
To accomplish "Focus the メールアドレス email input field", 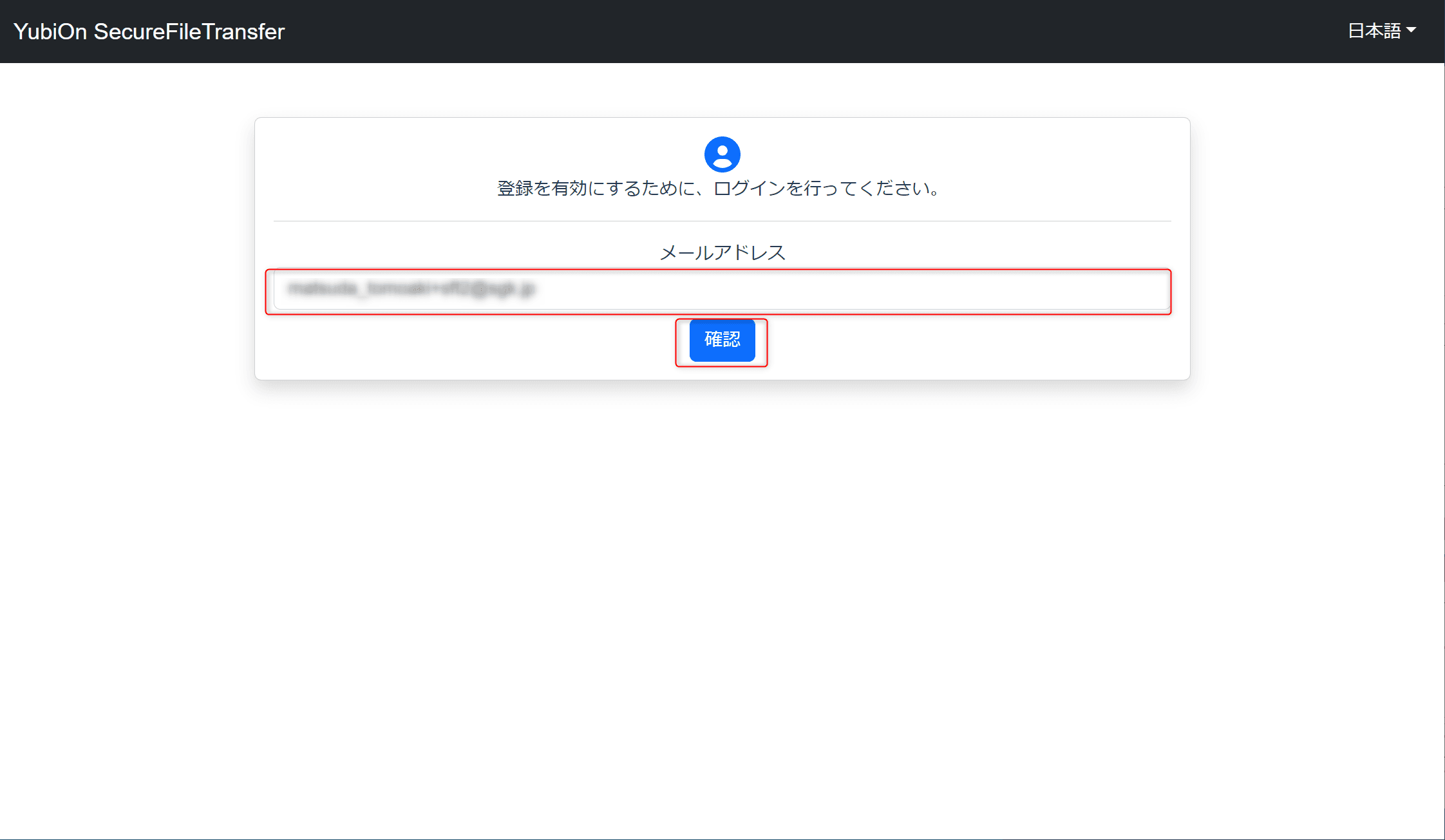I will tap(721, 290).
